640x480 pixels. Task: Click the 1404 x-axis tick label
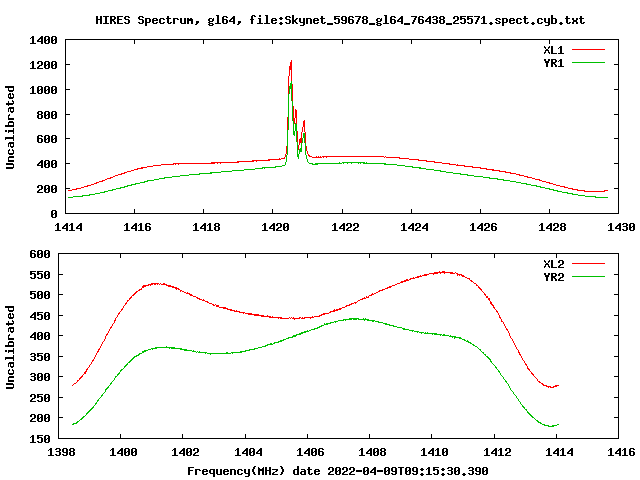coord(248,452)
